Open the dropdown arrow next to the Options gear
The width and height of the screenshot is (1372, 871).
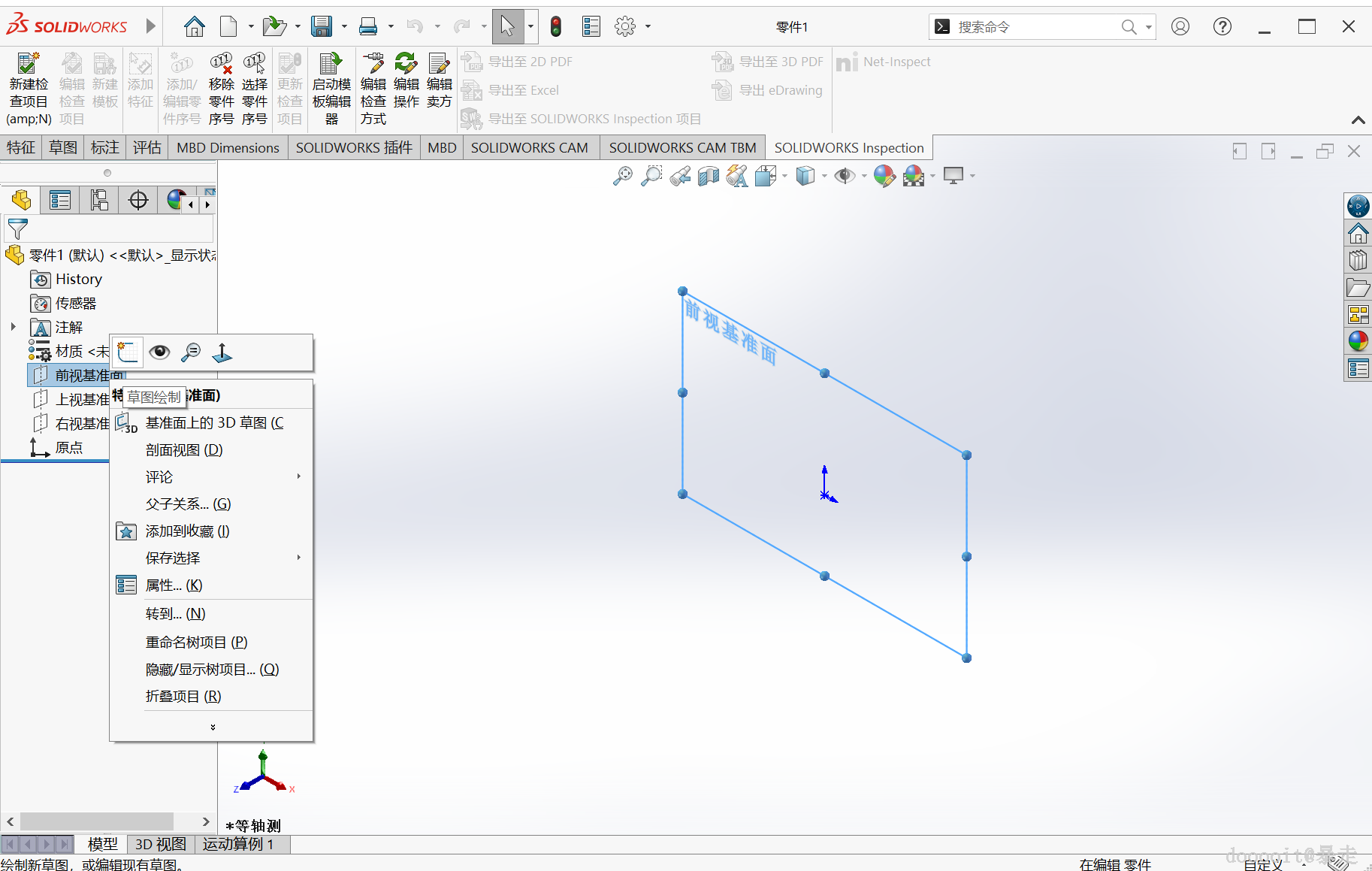[x=648, y=27]
